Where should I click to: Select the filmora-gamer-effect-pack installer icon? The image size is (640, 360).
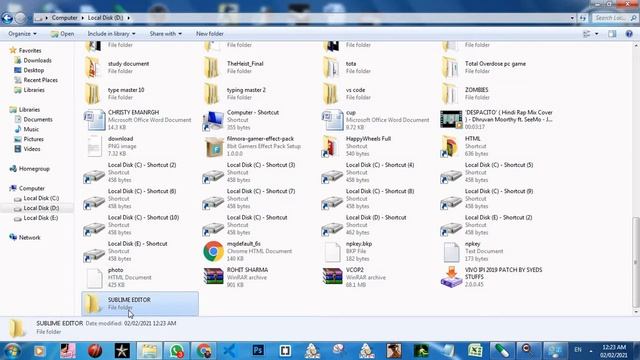(x=213, y=147)
